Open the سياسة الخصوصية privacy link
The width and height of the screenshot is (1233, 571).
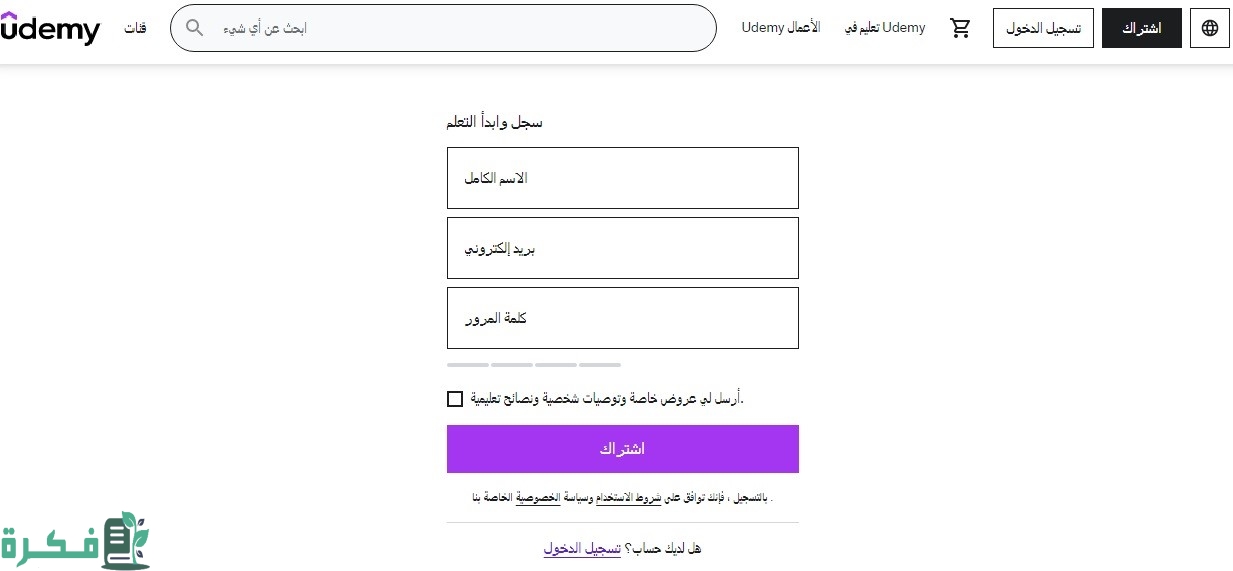click(538, 497)
